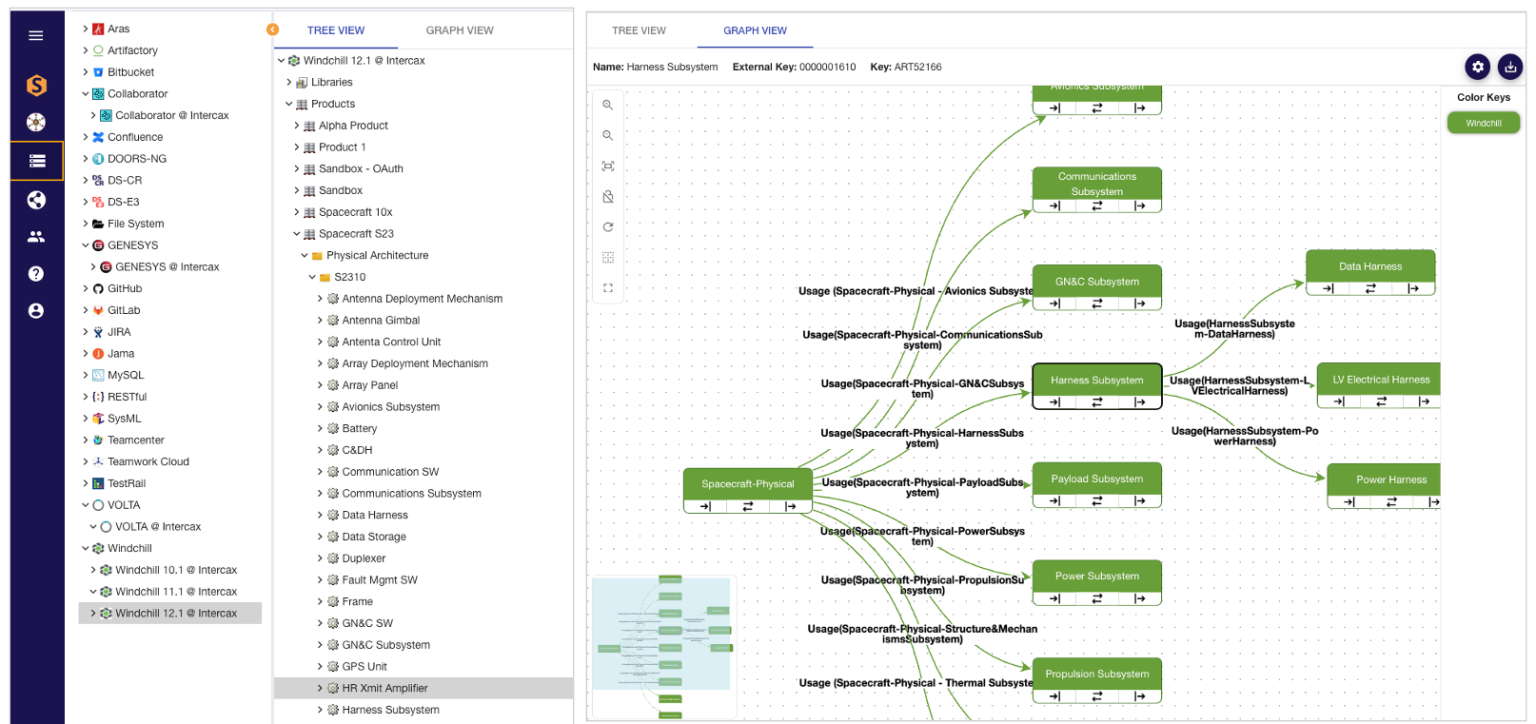This screenshot has width=1536, height=724.
Task: Select the Data Harness tree item
Action: click(x=375, y=515)
